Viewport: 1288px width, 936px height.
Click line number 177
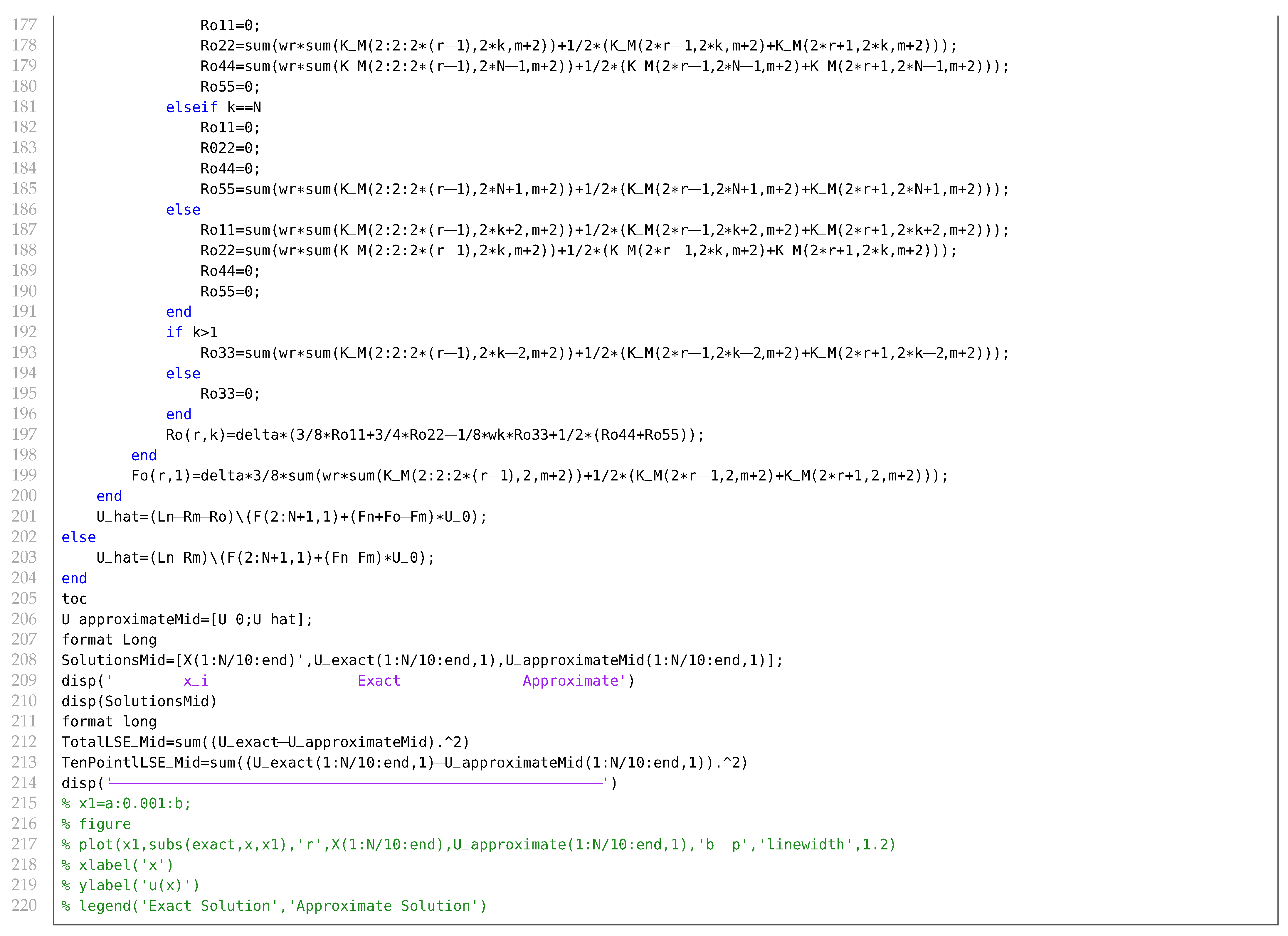point(24,25)
